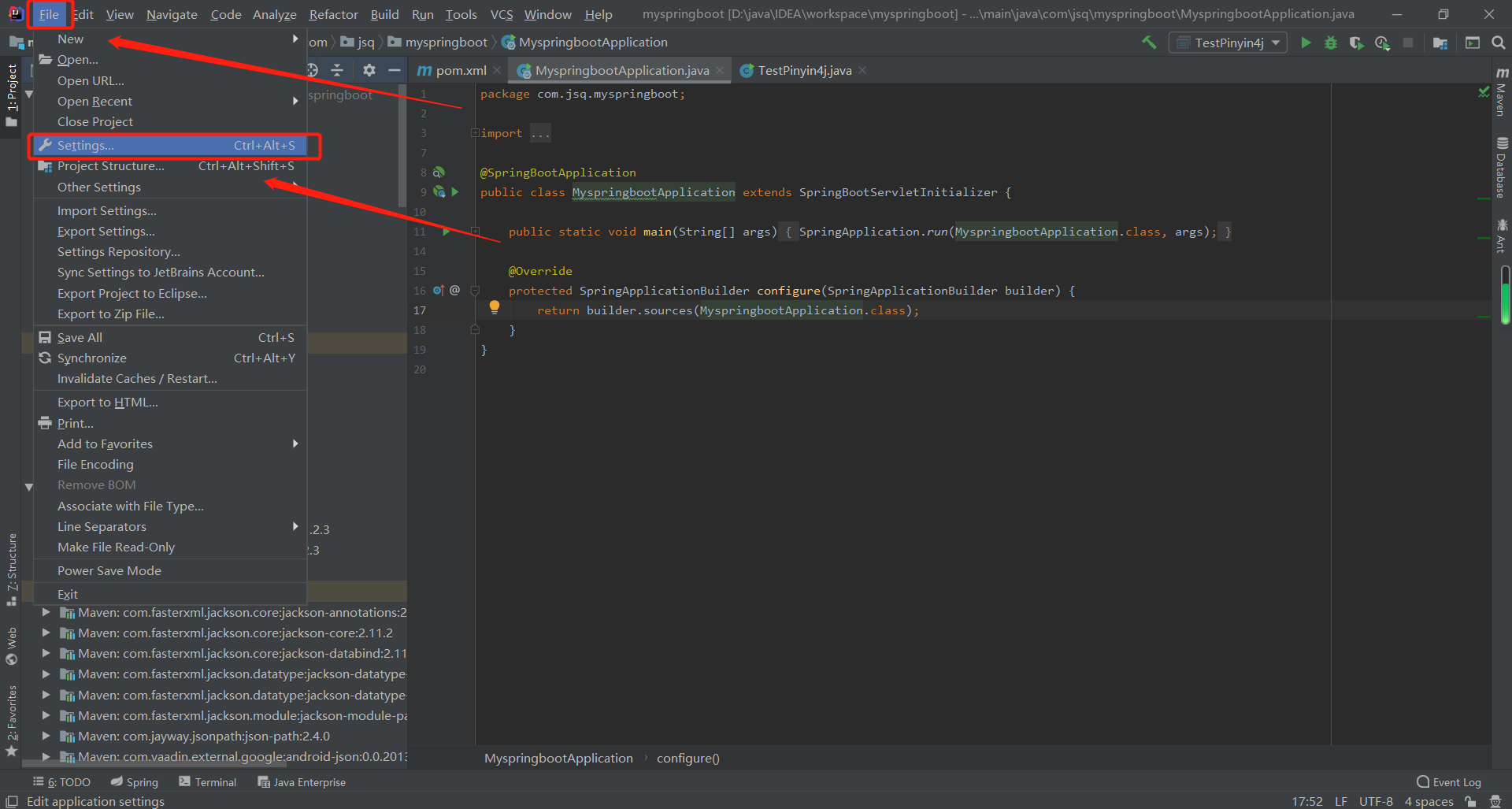Viewport: 1512px width, 809px height.
Task: Toggle the 1: Project tool window
Action: coord(11,95)
